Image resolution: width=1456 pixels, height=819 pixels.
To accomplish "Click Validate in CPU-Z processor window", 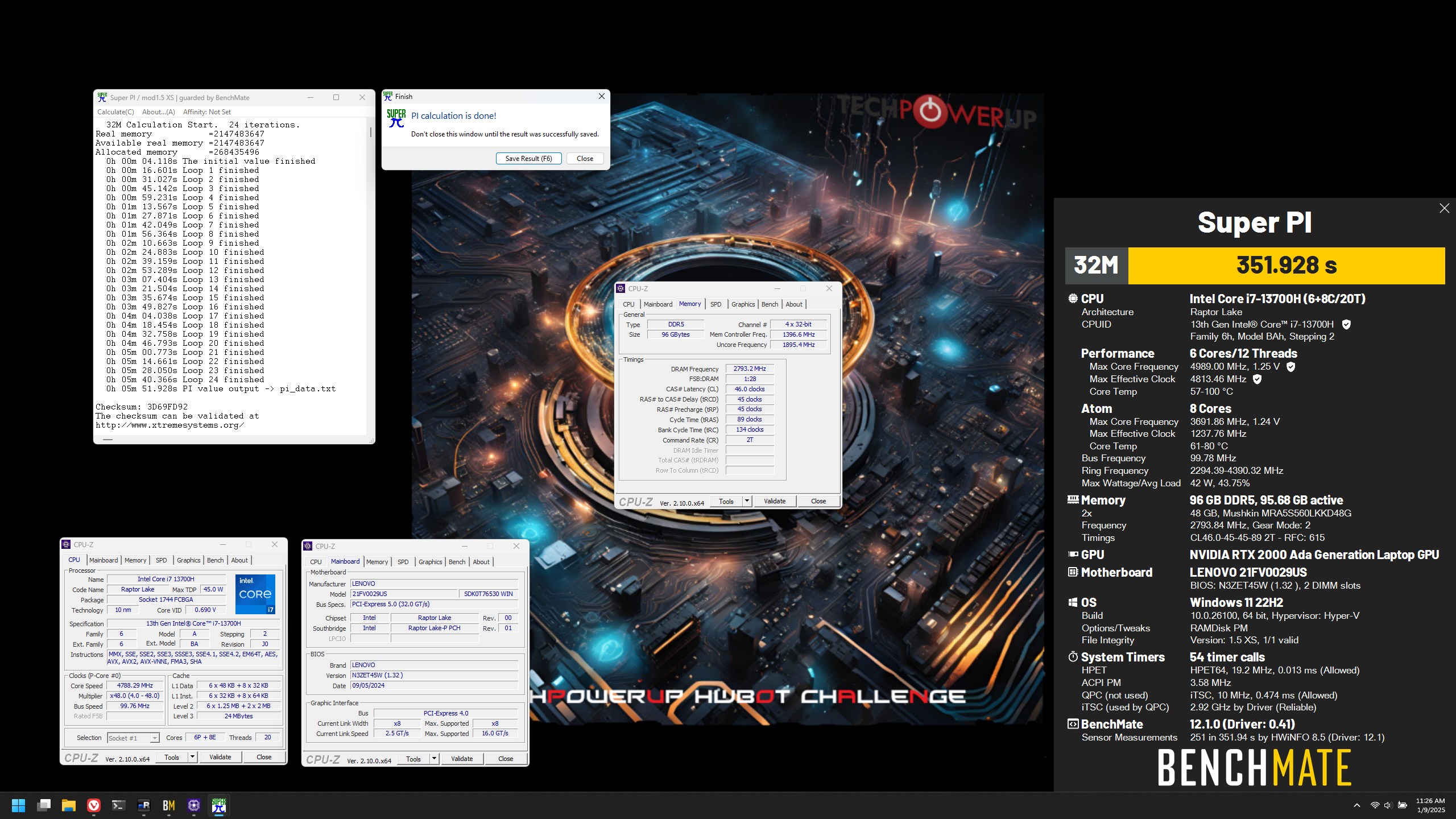I will (220, 757).
